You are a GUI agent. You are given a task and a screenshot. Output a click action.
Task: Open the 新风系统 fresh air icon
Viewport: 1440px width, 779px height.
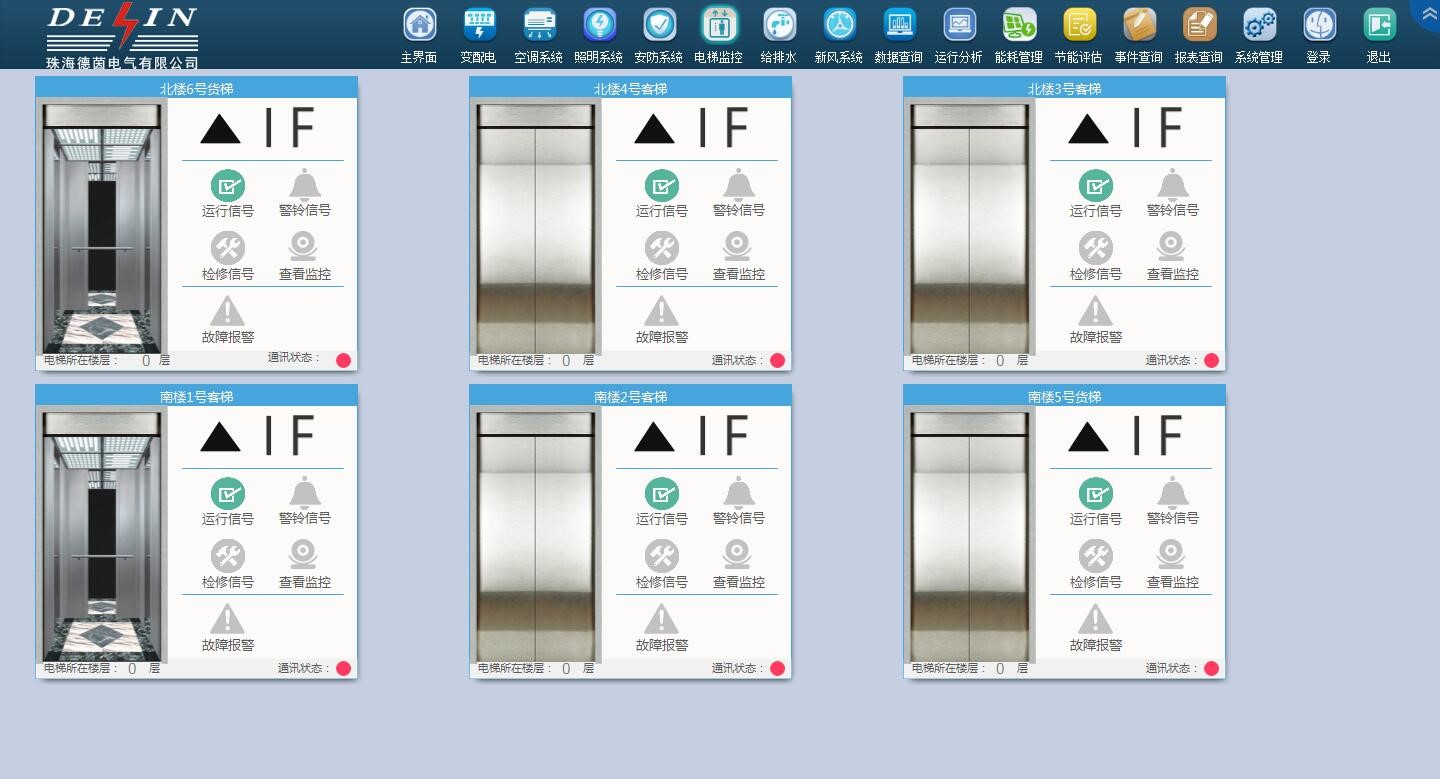pos(839,25)
